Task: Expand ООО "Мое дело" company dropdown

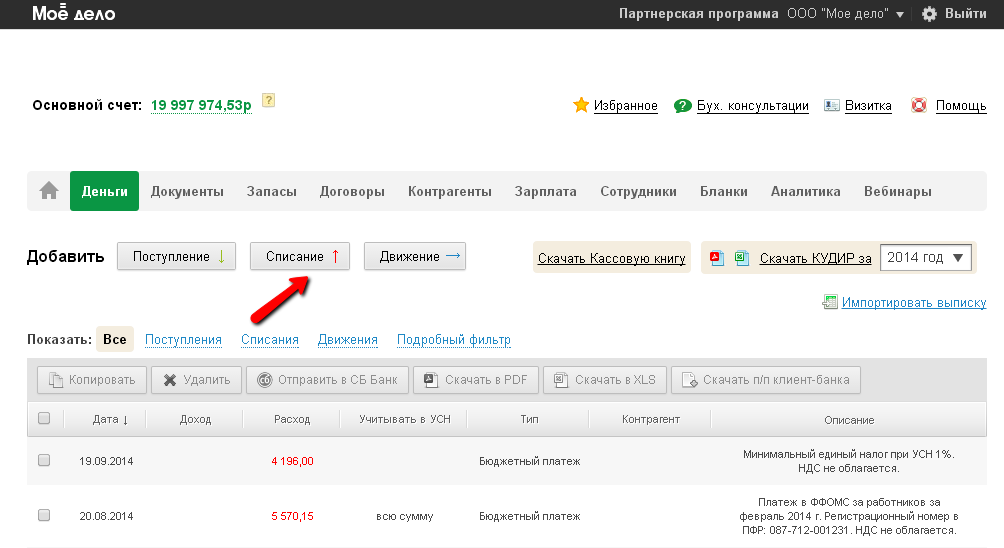Action: click(845, 14)
